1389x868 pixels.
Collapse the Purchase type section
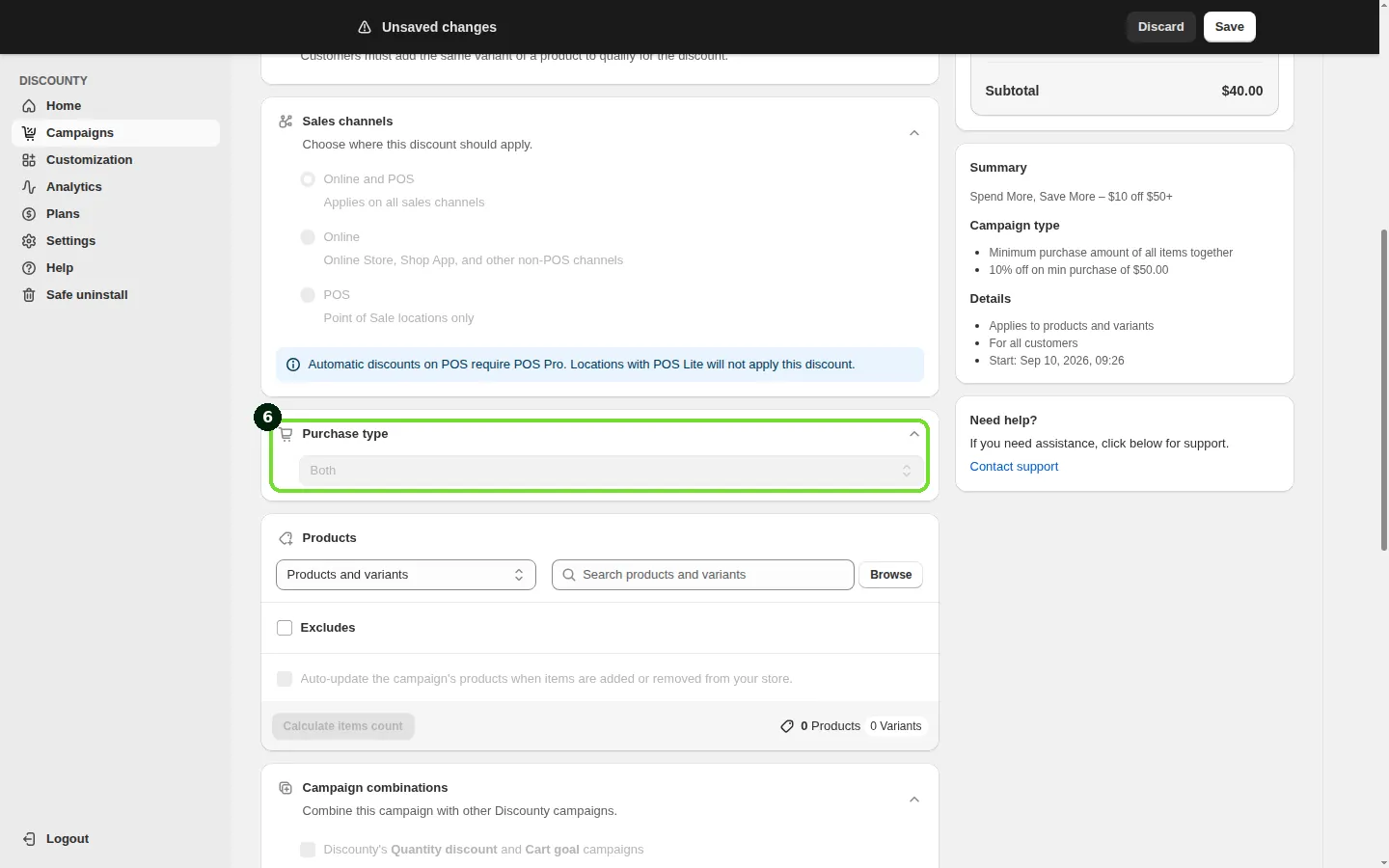914,434
